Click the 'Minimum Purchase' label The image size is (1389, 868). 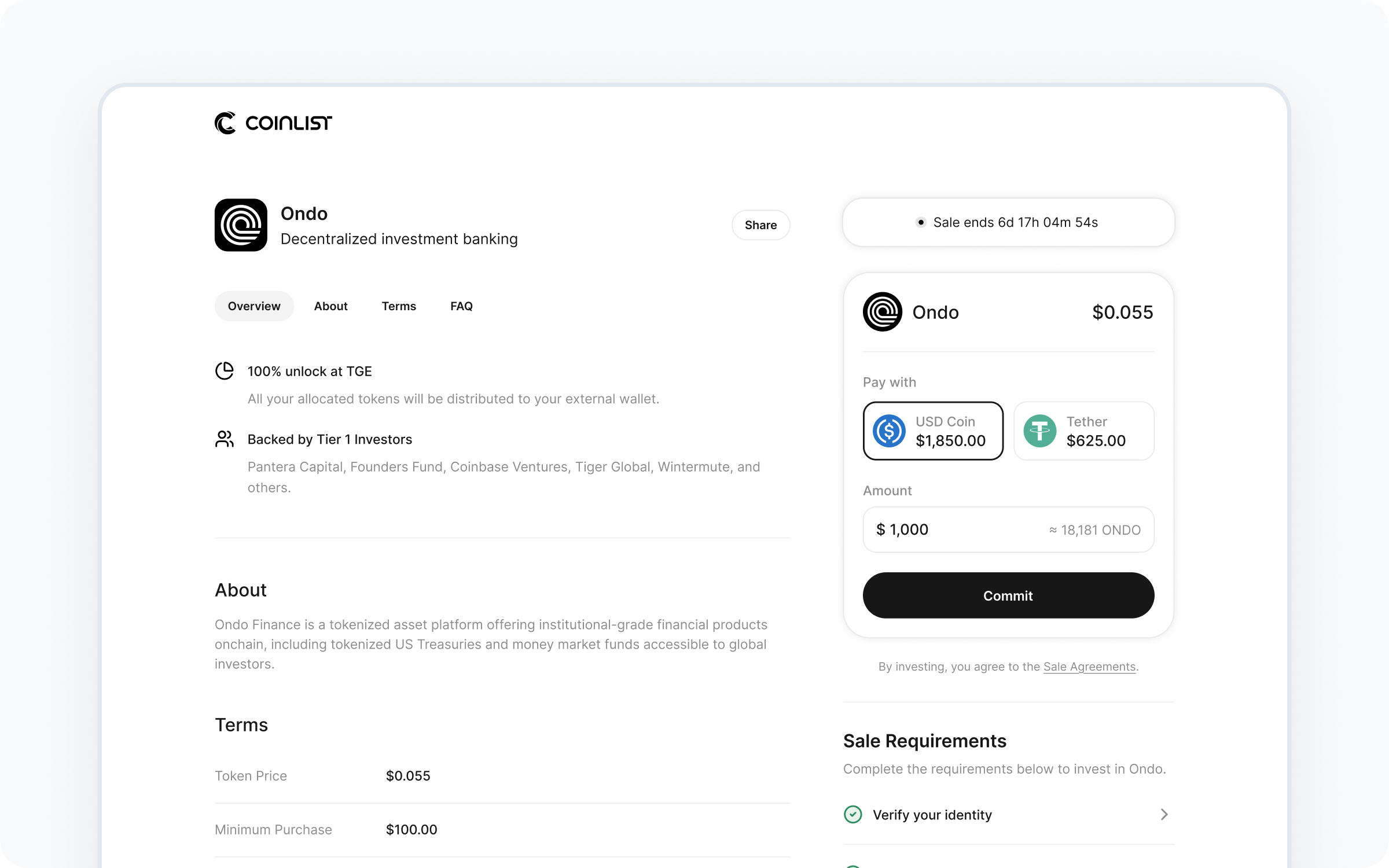click(x=273, y=830)
